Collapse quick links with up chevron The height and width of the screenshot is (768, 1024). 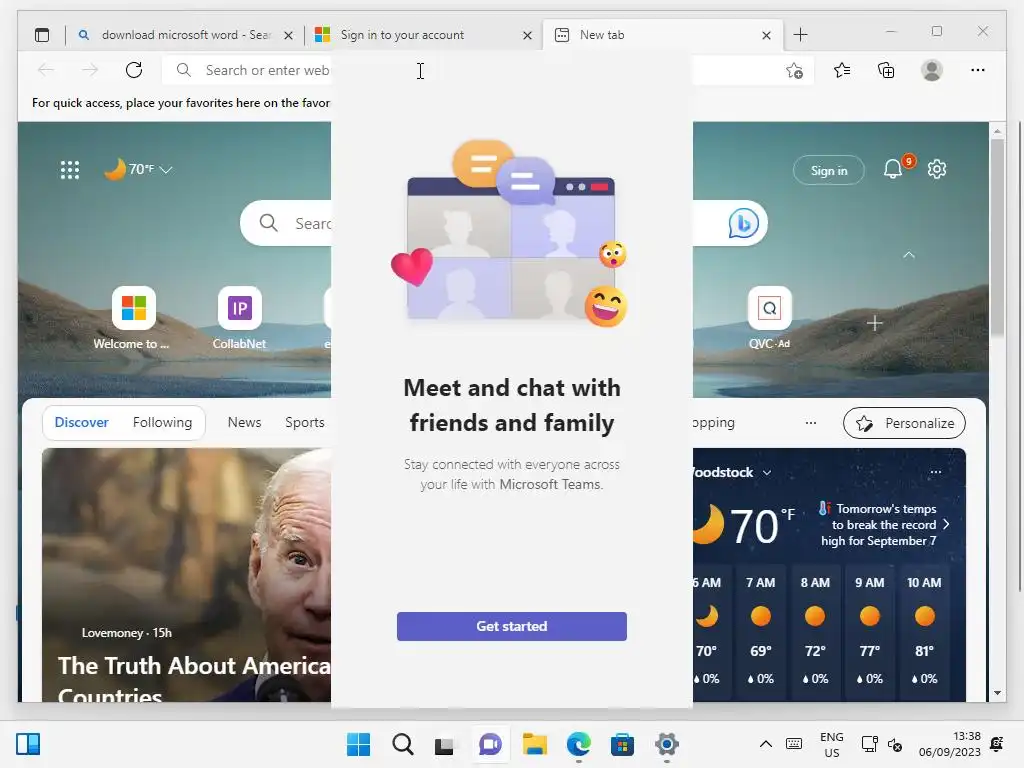908,255
